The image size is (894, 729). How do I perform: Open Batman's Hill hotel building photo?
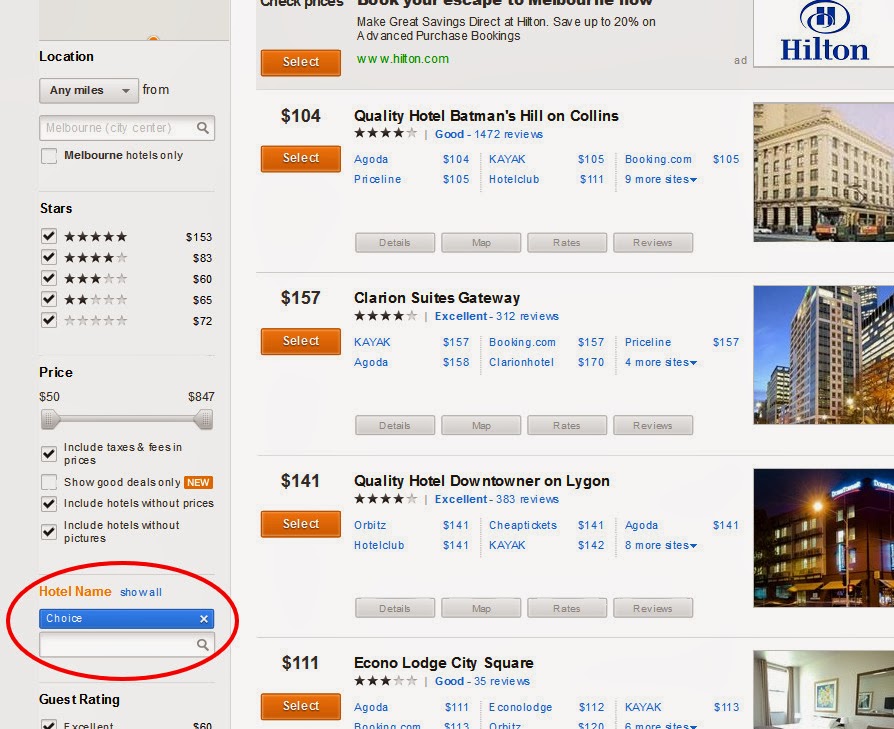(x=823, y=172)
